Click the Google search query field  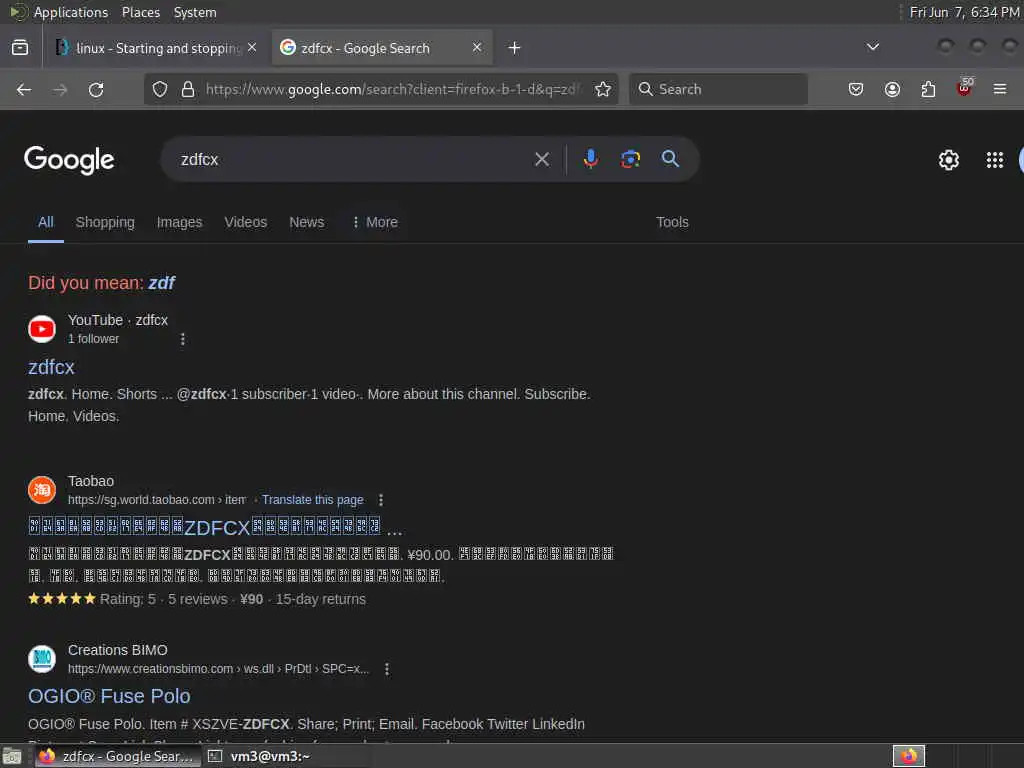(353, 159)
